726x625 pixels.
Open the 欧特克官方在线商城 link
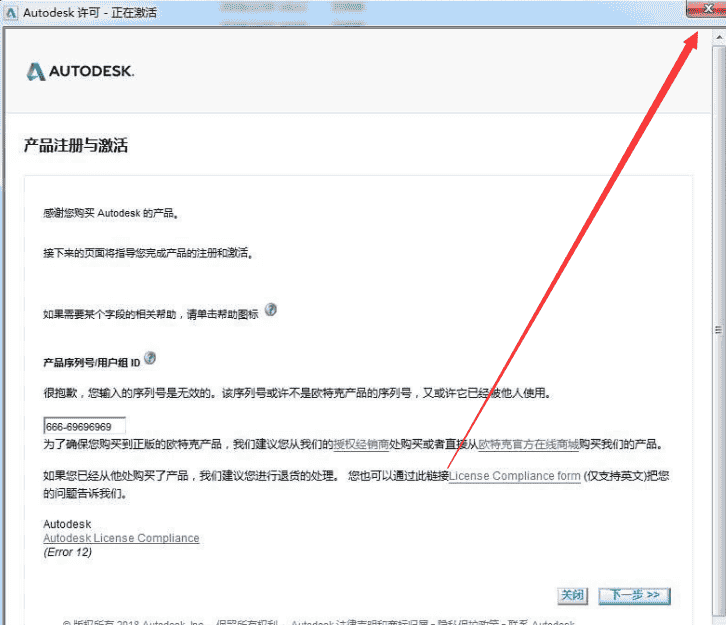(528, 444)
